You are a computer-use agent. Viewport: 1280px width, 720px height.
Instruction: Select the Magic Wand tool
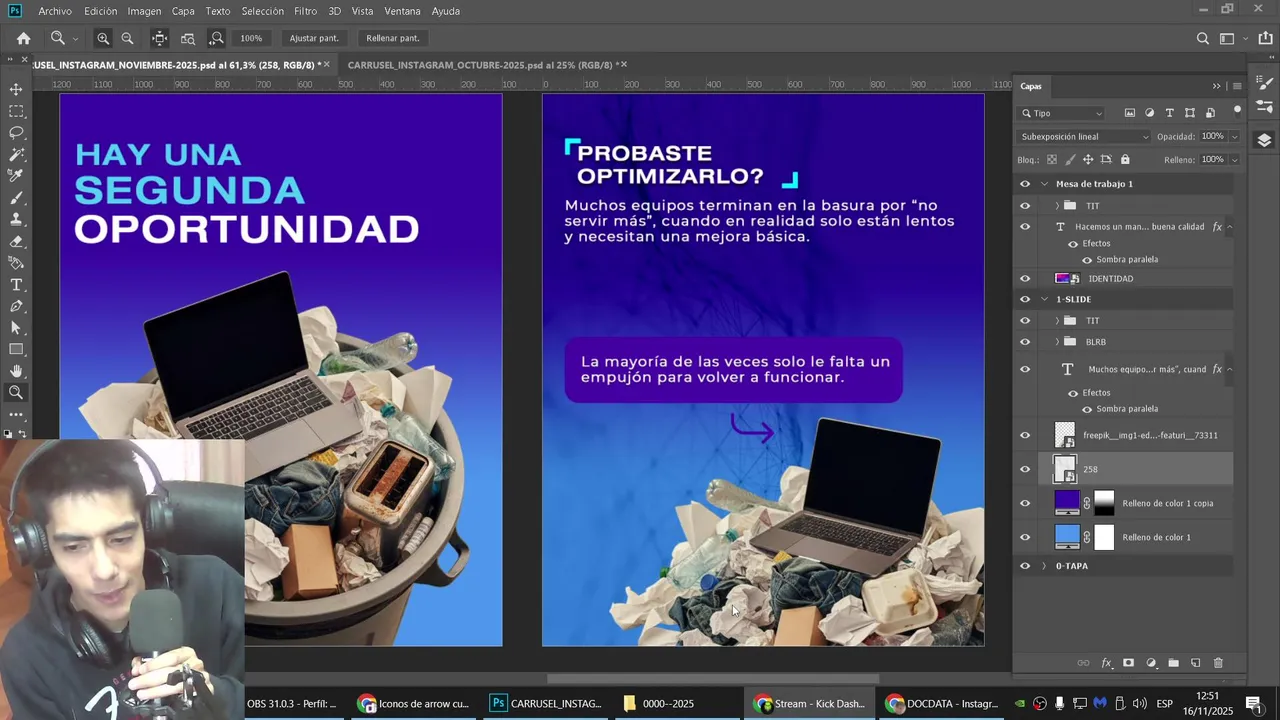click(x=16, y=154)
